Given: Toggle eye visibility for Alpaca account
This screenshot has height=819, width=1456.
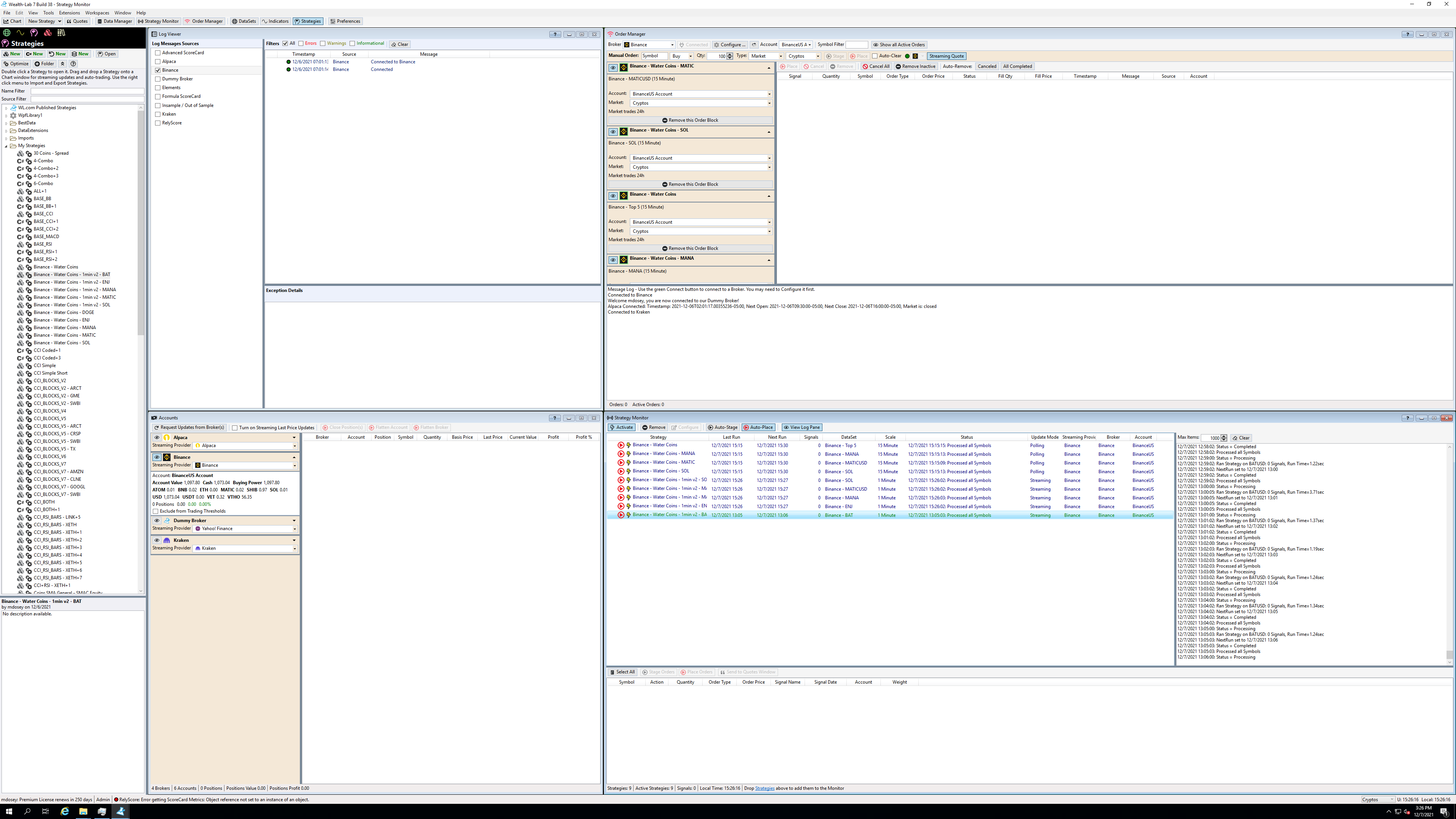Looking at the screenshot, I should pyautogui.click(x=157, y=438).
